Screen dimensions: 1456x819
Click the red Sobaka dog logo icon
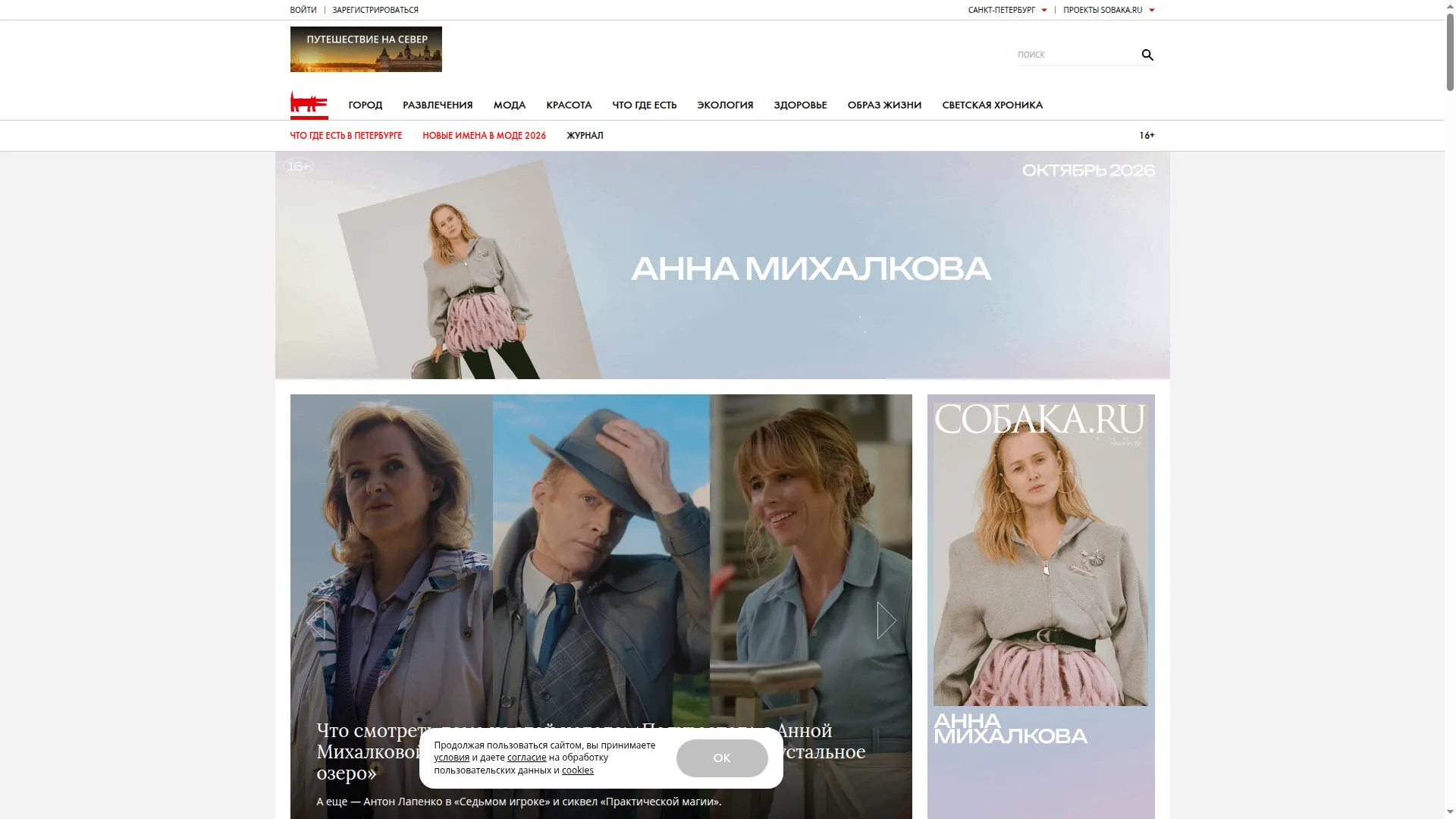tap(309, 104)
